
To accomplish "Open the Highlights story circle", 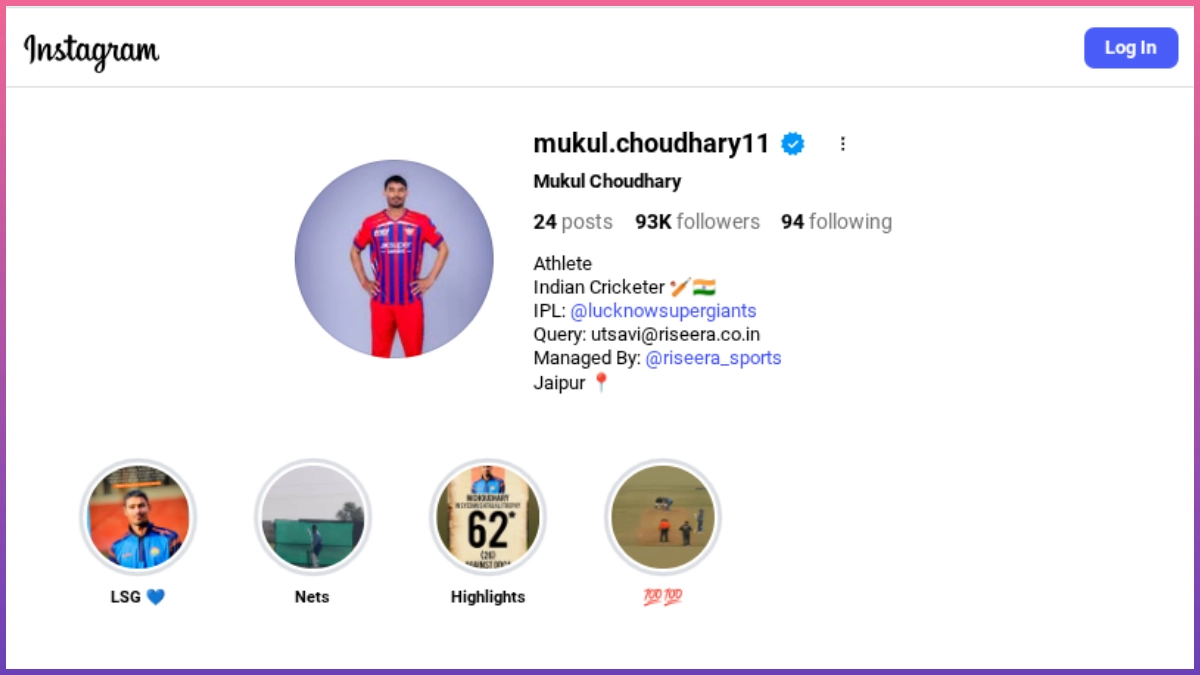I will pyautogui.click(x=488, y=517).
